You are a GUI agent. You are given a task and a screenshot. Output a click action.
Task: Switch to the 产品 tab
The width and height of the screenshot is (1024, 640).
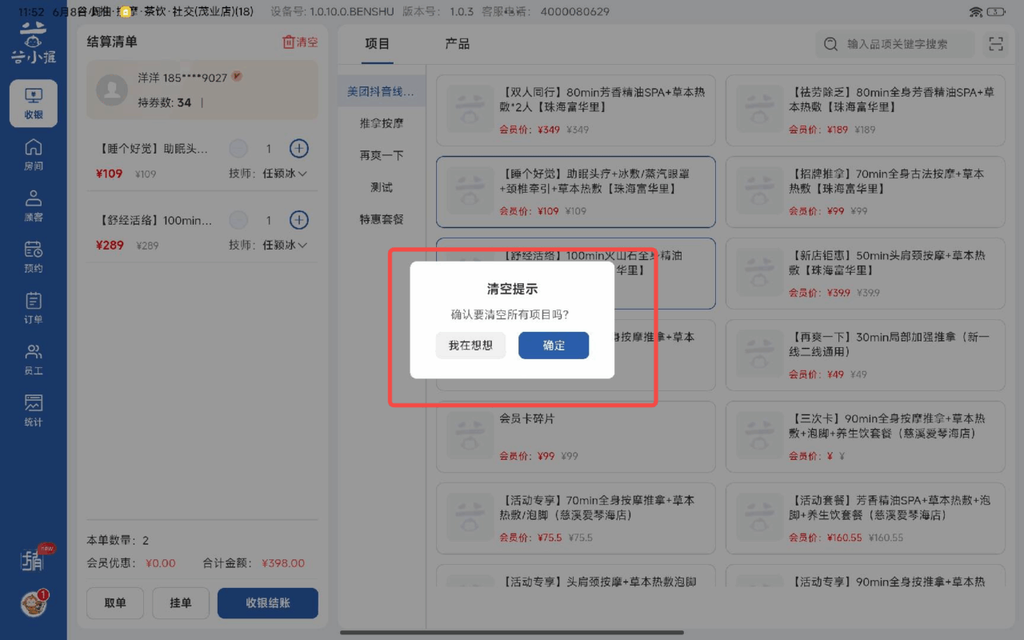pyautogui.click(x=457, y=44)
